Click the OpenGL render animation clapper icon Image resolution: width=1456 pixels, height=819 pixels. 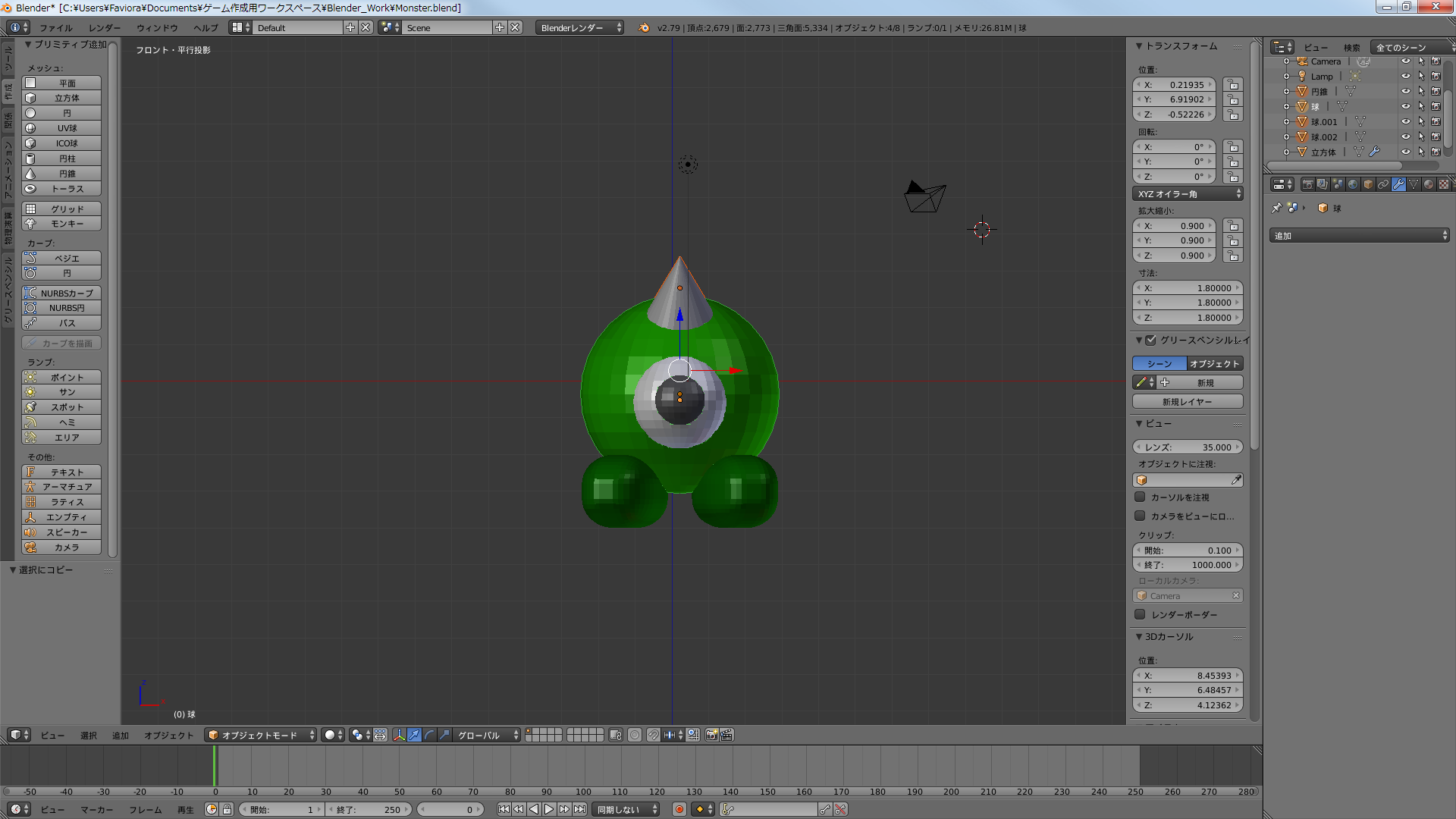[726, 735]
